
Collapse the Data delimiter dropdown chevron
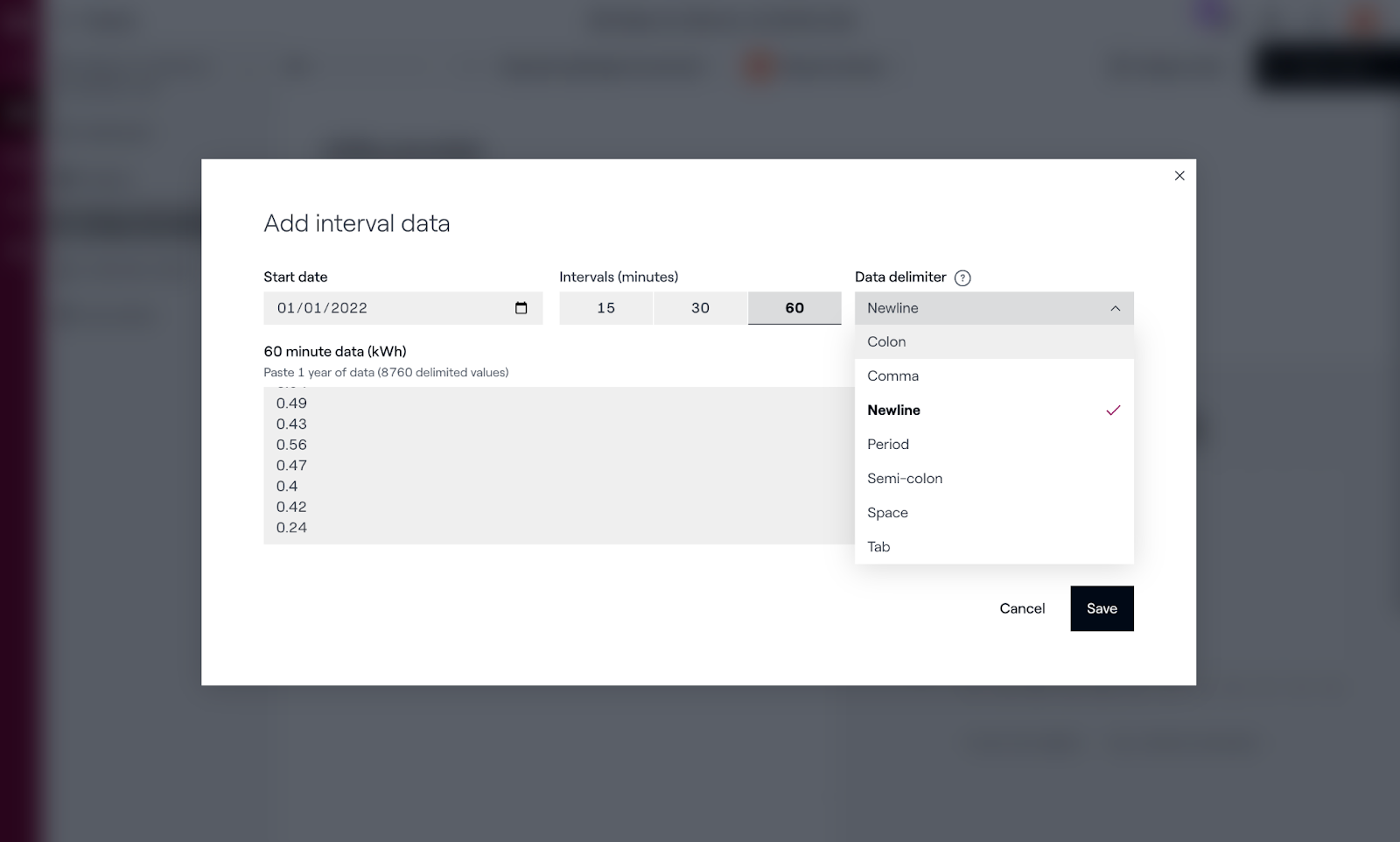[x=1115, y=308]
